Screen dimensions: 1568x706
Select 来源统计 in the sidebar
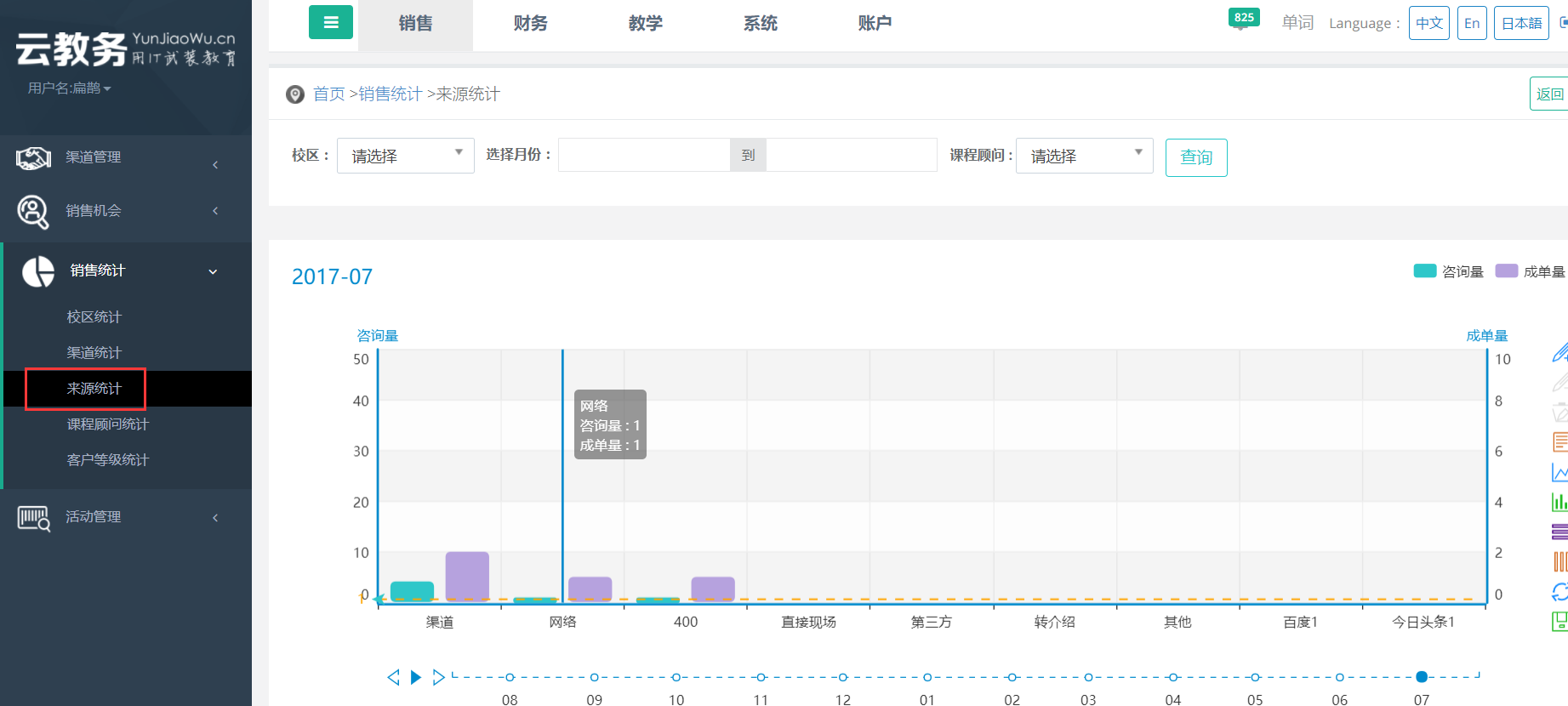point(94,389)
